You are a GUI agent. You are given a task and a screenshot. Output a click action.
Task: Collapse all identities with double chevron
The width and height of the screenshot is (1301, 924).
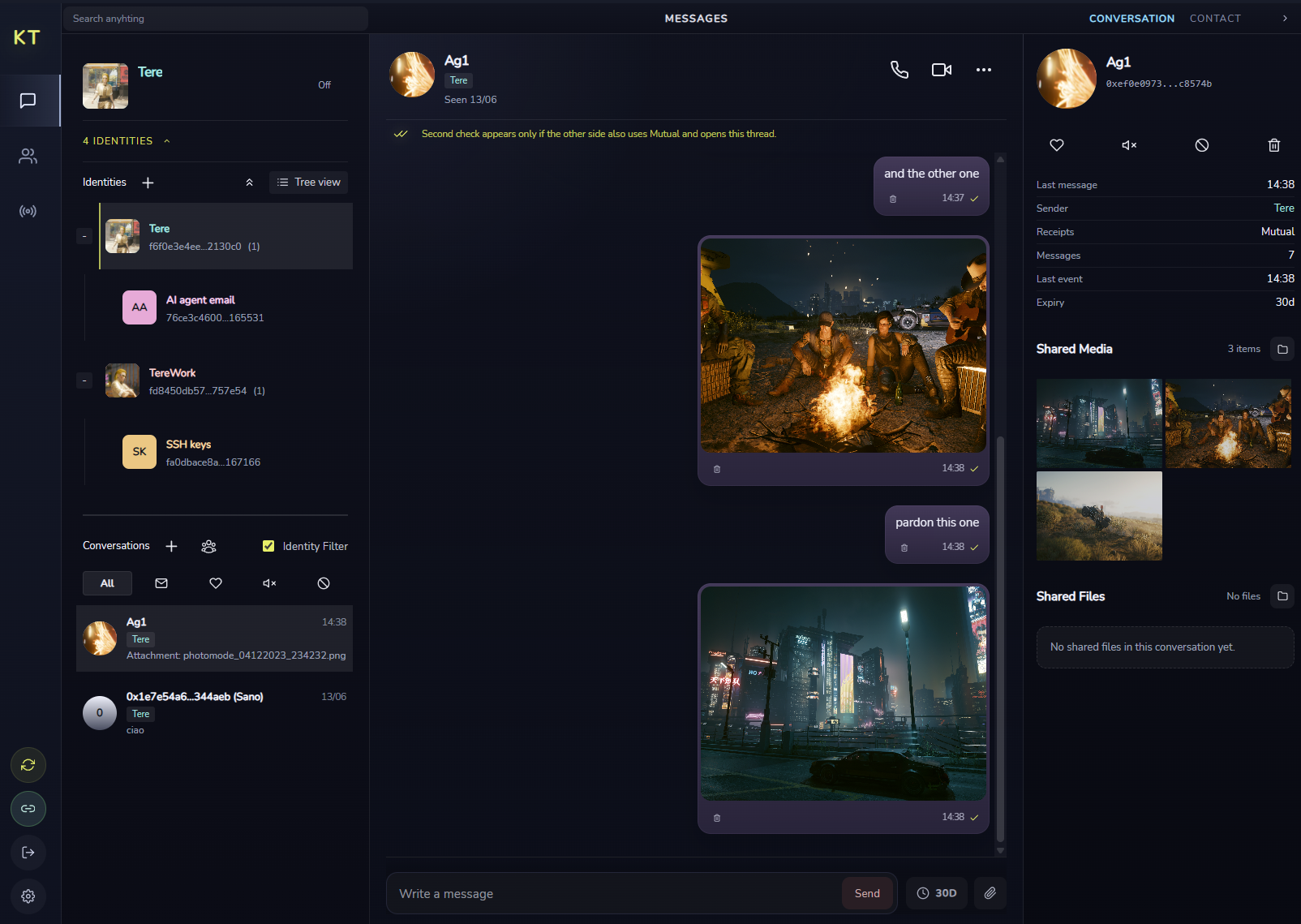pos(249,183)
